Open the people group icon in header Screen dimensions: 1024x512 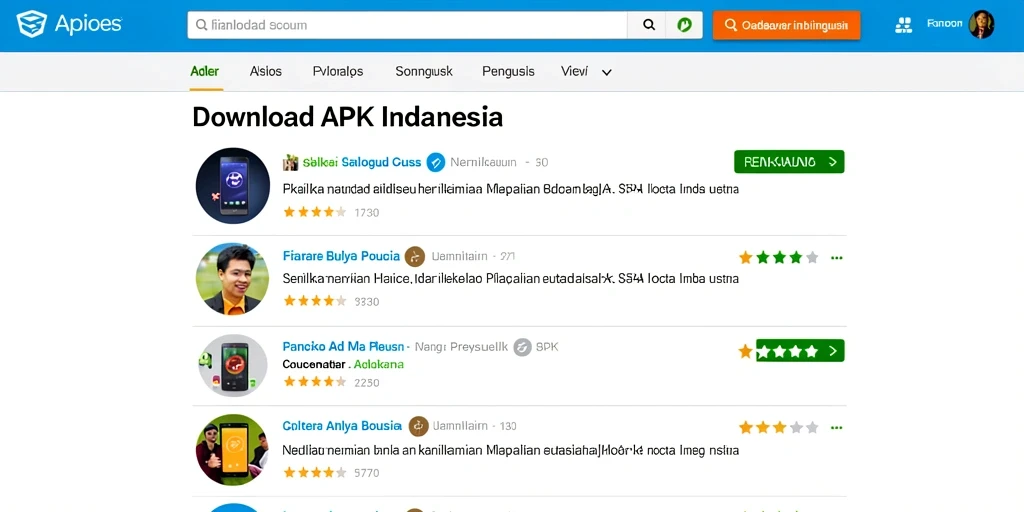coord(903,25)
